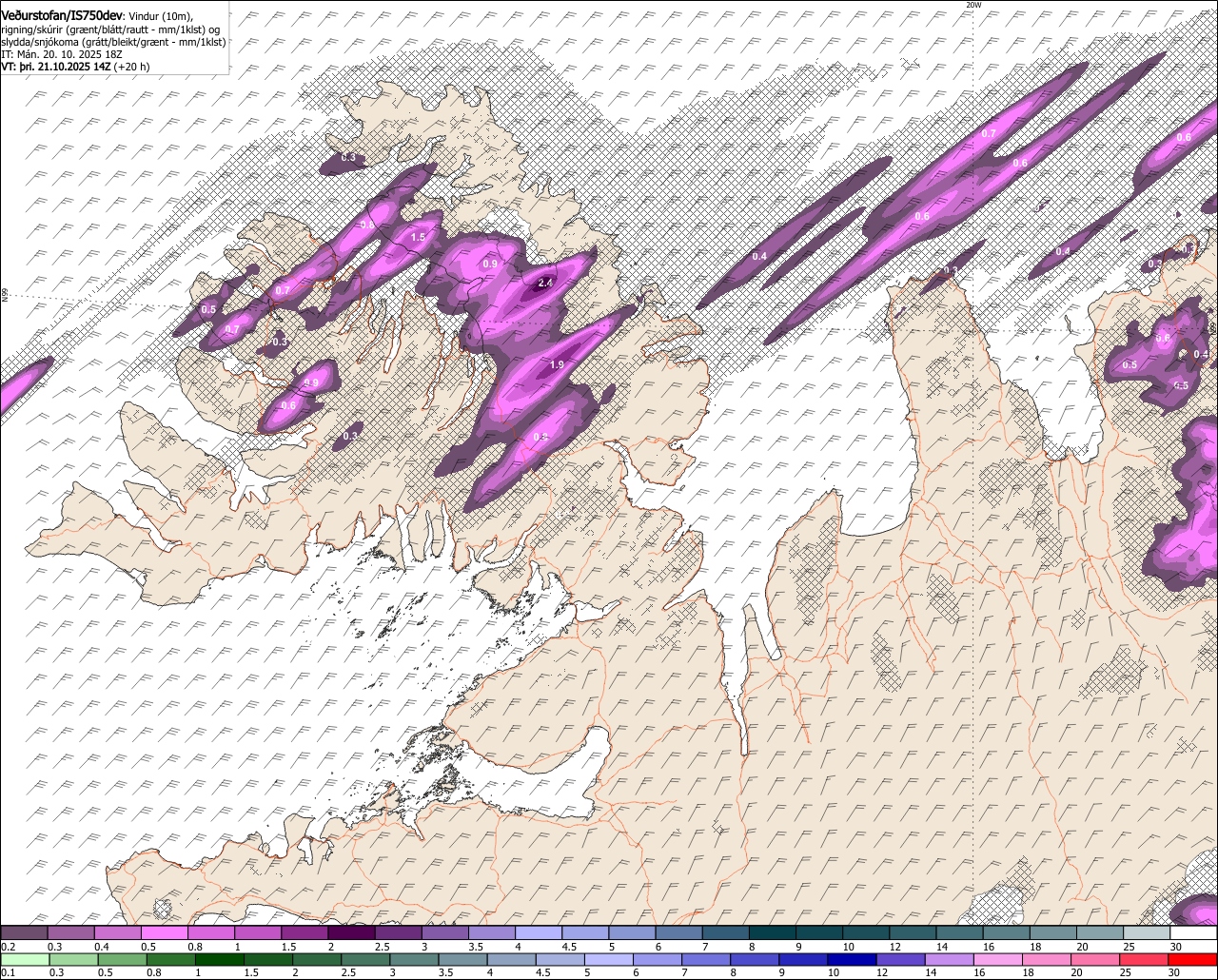Click the Veðurstofan/IS750dev title text

pos(61,15)
